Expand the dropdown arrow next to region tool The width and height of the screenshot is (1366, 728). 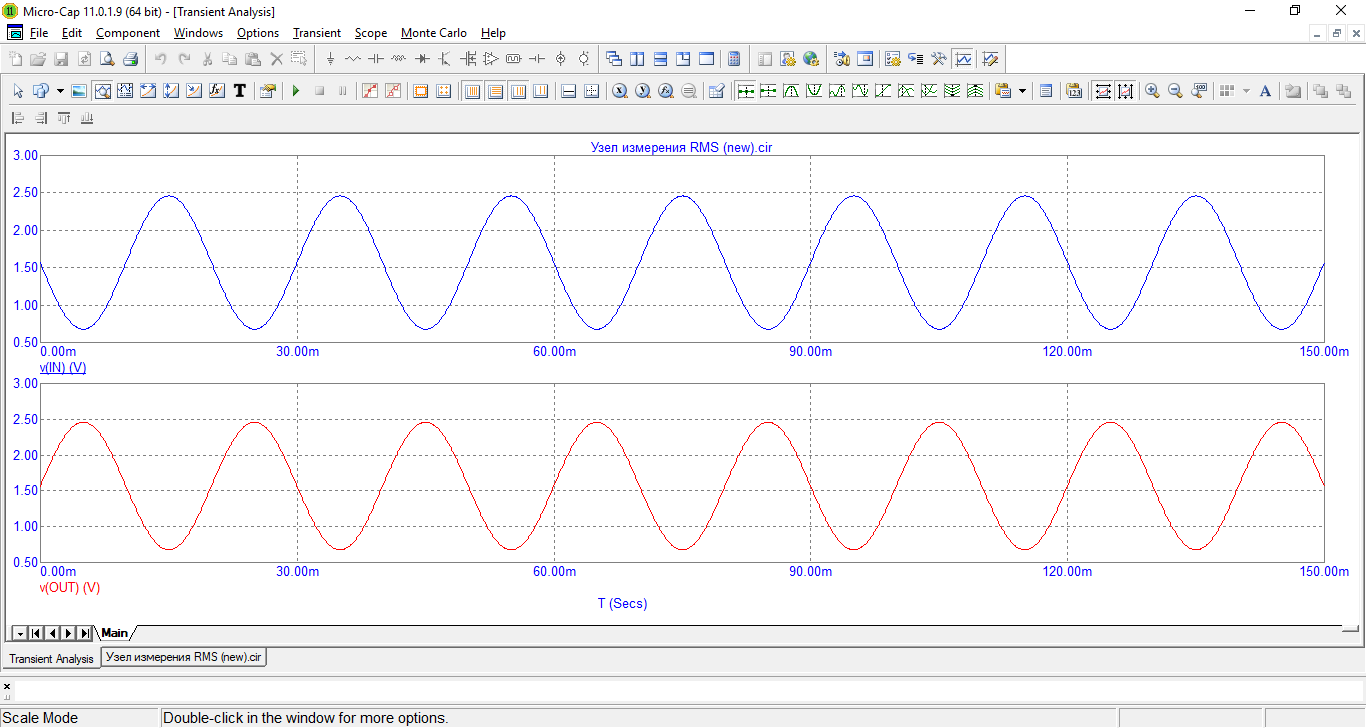pos(60,91)
